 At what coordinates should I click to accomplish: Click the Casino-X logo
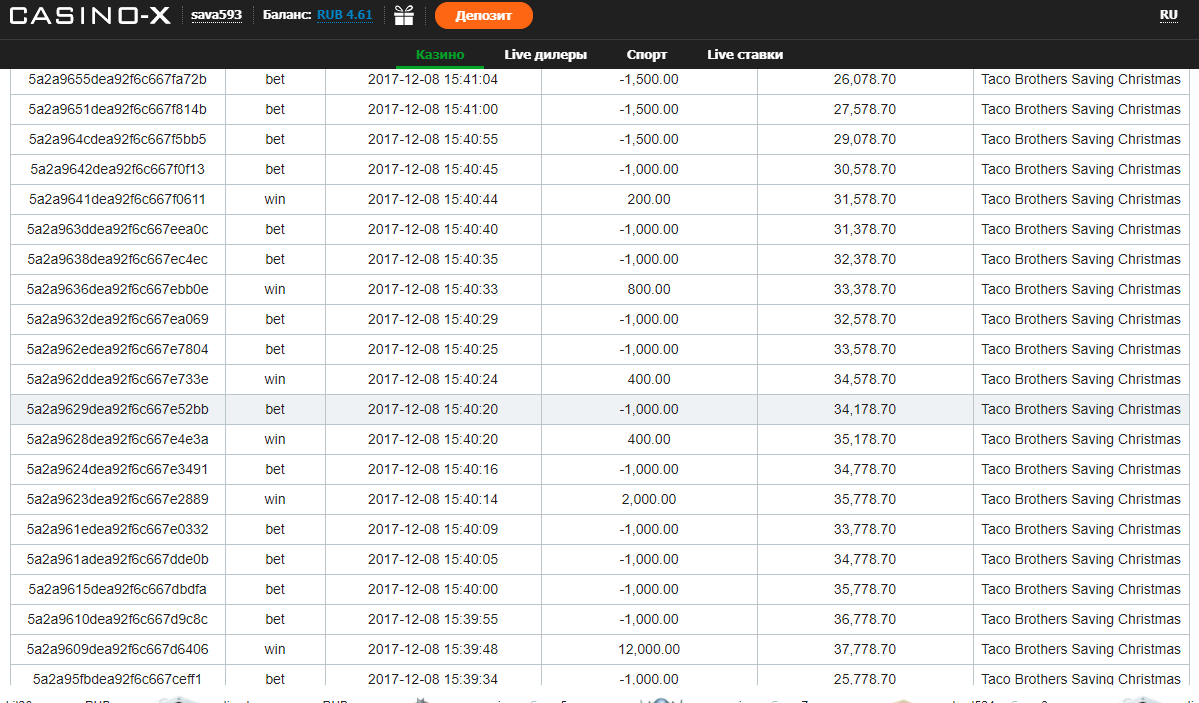90,15
